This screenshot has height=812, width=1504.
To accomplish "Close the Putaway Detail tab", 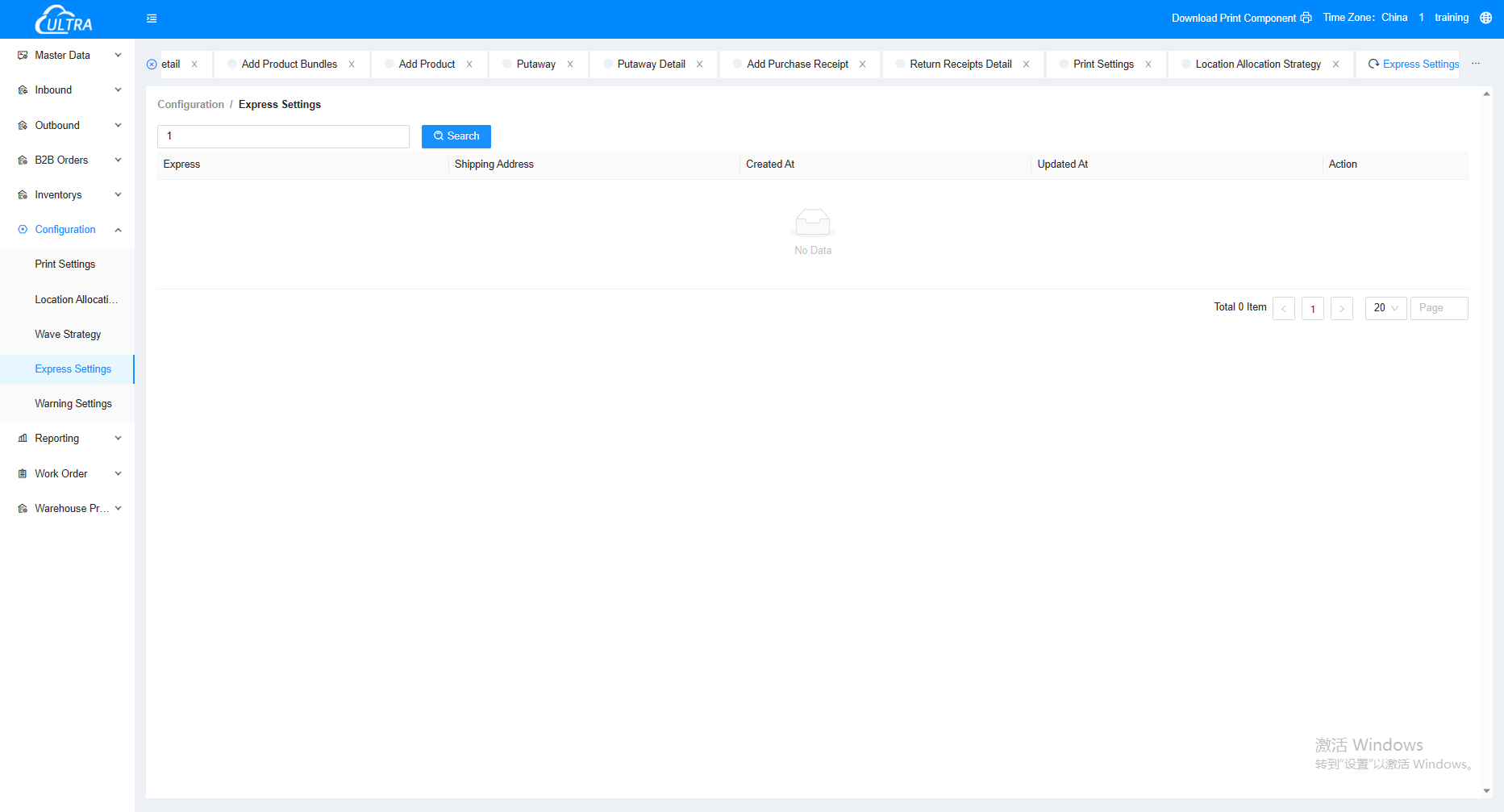I will tap(700, 65).
